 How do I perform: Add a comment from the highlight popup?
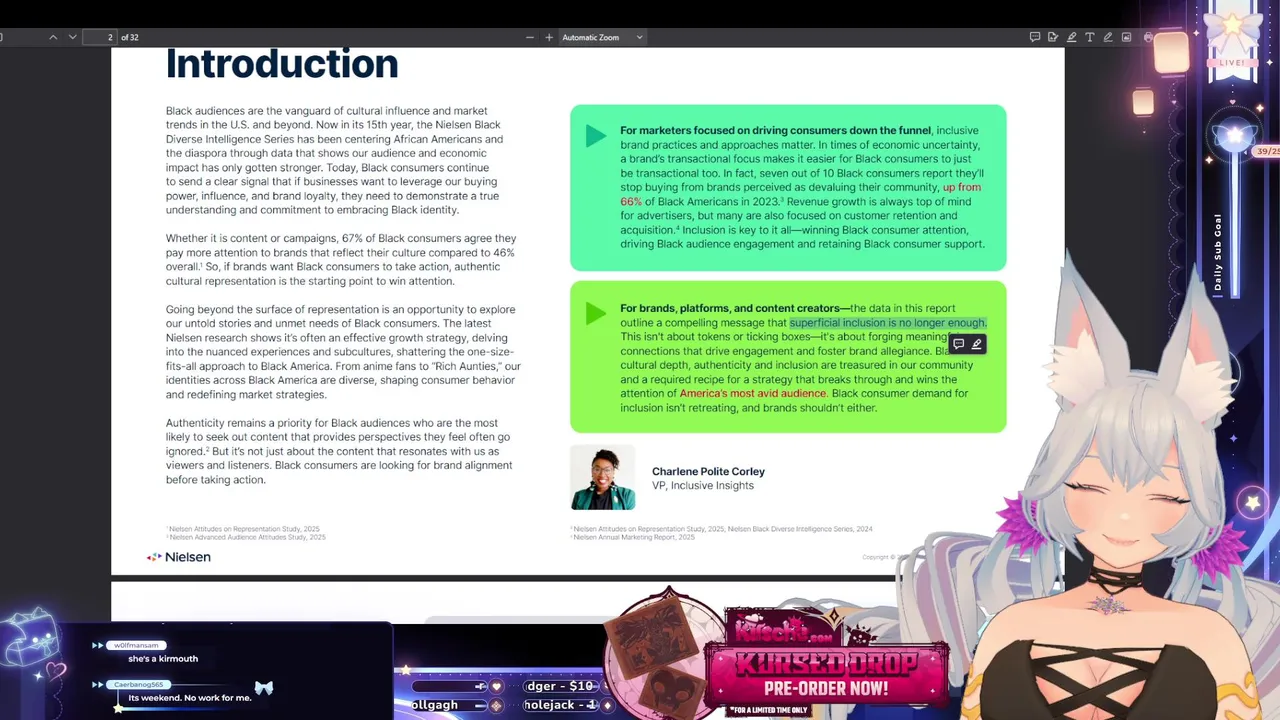tap(958, 344)
